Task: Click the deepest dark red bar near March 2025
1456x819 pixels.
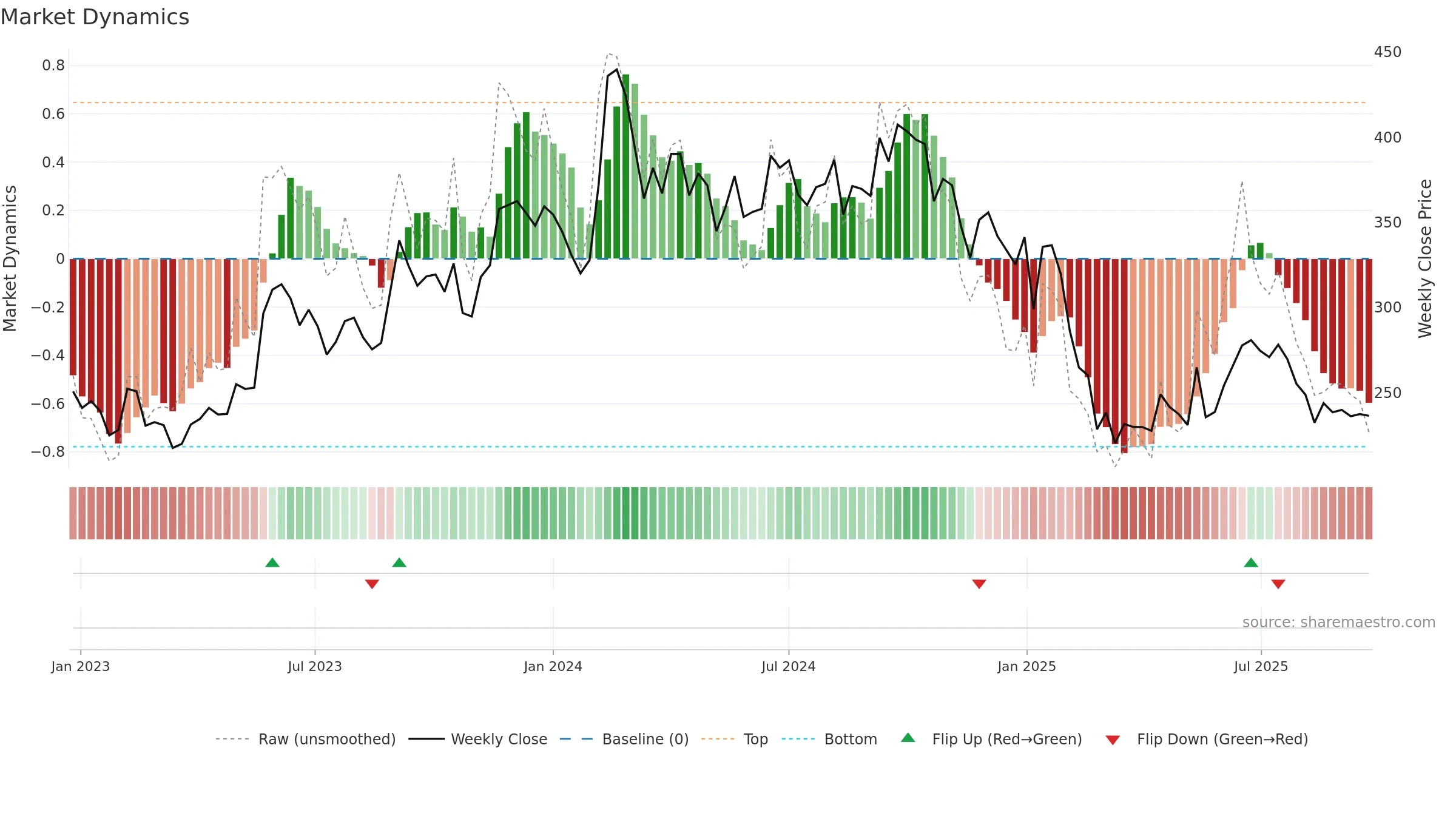Action: [x=1124, y=356]
